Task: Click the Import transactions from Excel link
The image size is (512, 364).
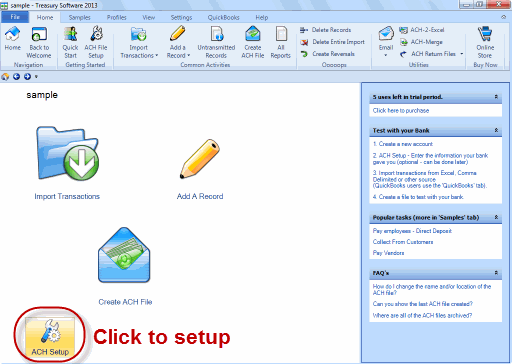Action: point(430,179)
